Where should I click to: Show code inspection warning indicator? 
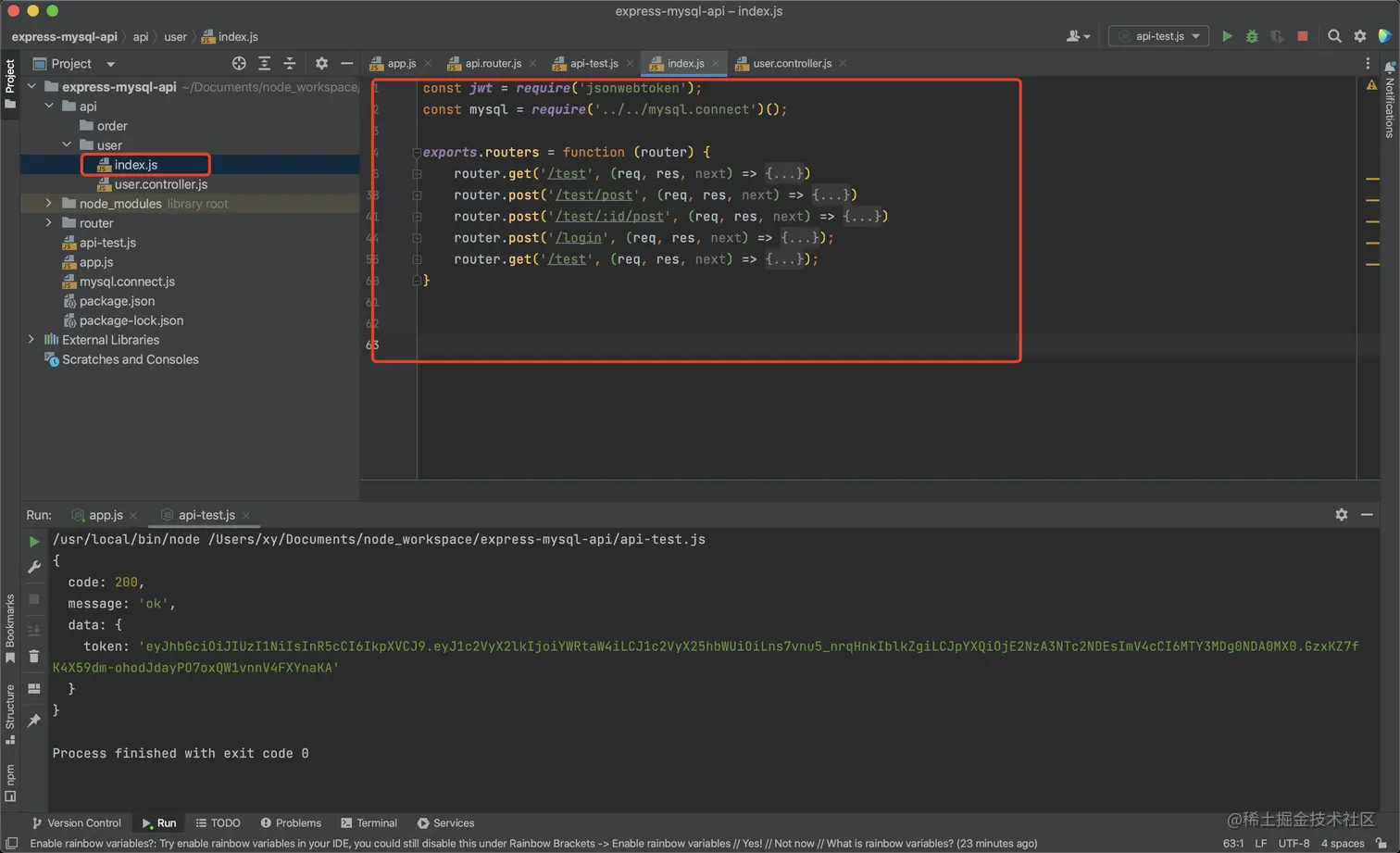point(1371,85)
